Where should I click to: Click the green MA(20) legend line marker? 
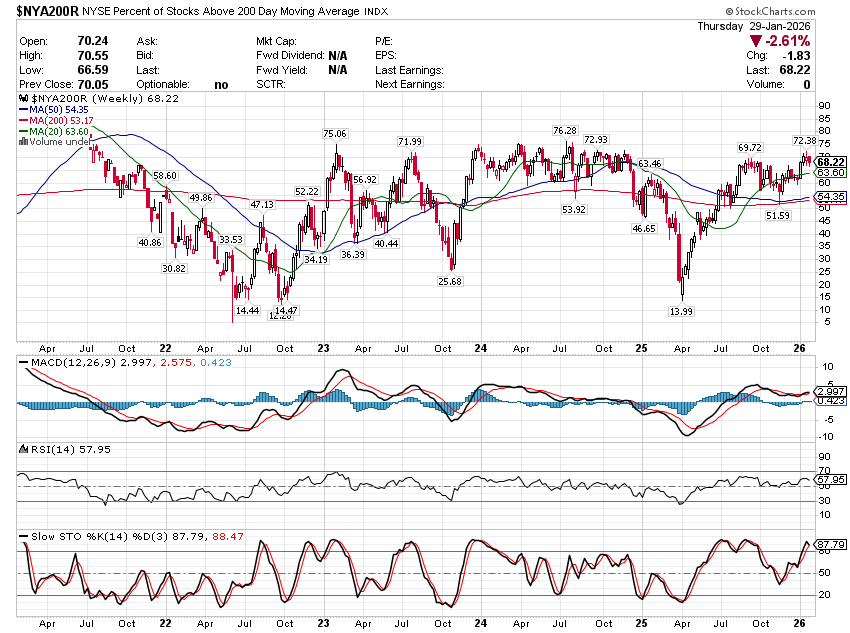point(24,131)
